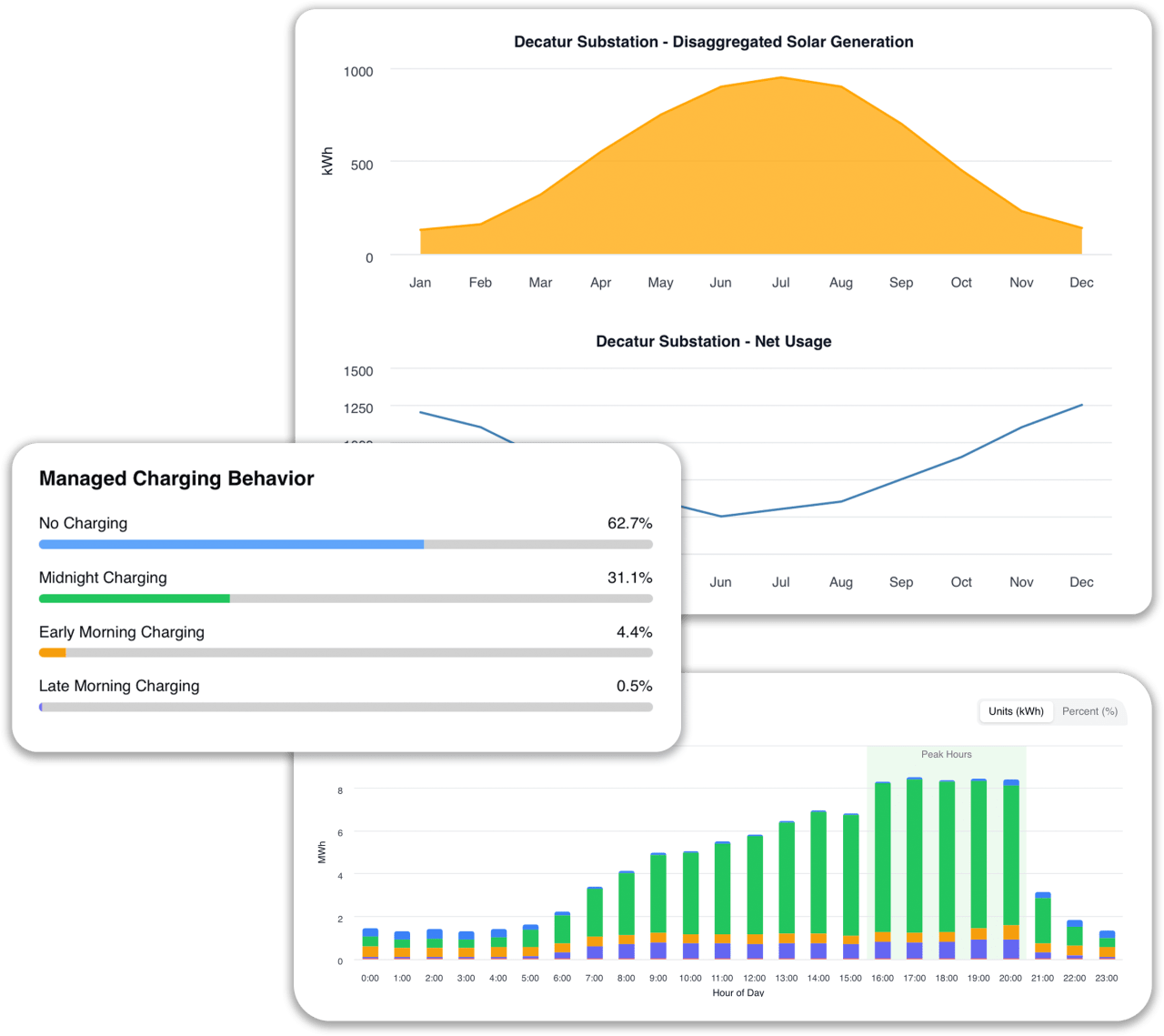1164x1036 pixels.
Task: Click the Dec label on Net Usage axis
Action: [x=1081, y=581]
